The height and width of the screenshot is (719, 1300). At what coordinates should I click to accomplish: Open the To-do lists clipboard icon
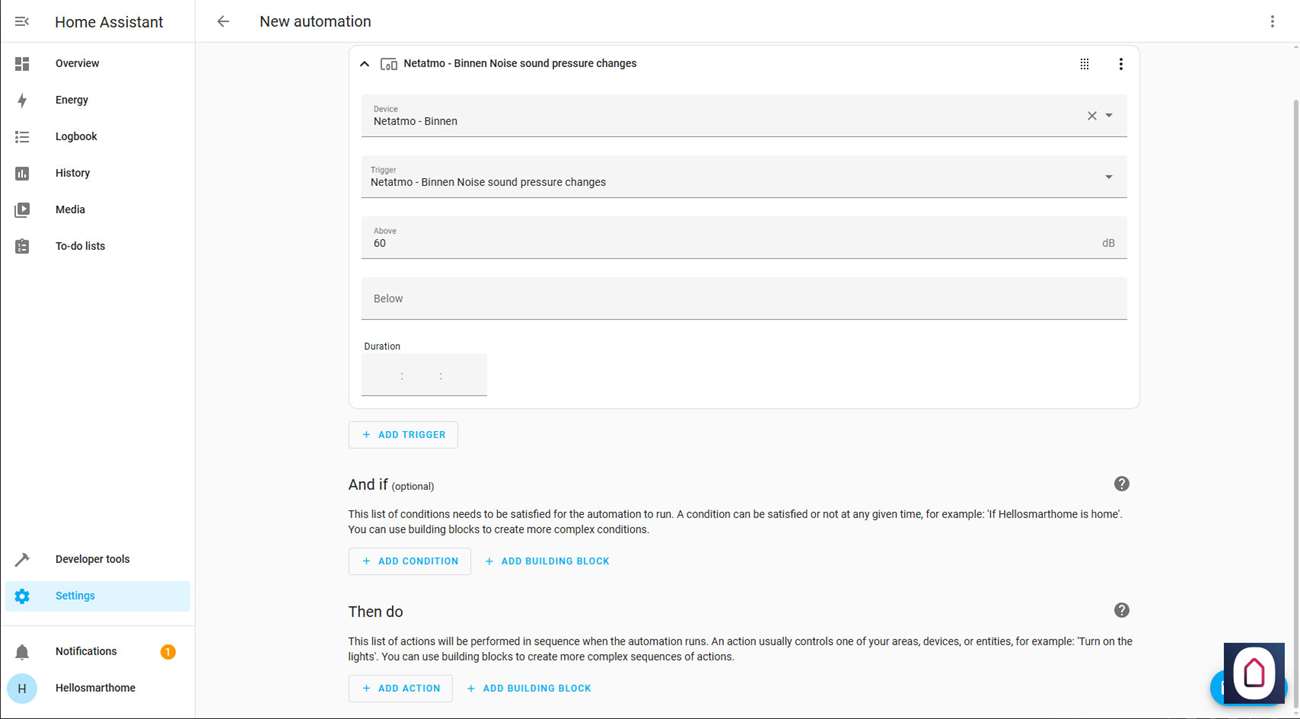point(22,246)
